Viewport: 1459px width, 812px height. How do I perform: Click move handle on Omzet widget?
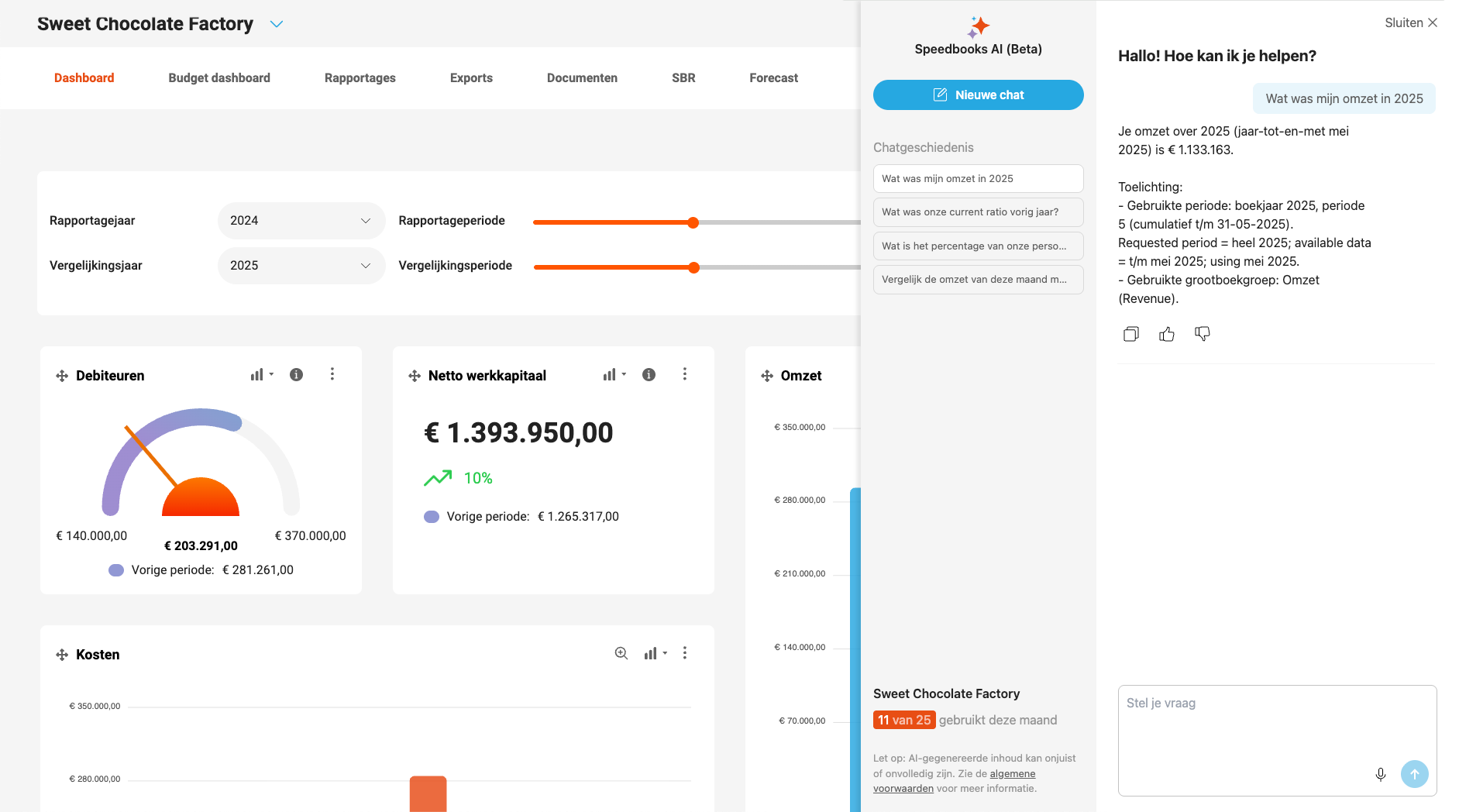point(767,376)
